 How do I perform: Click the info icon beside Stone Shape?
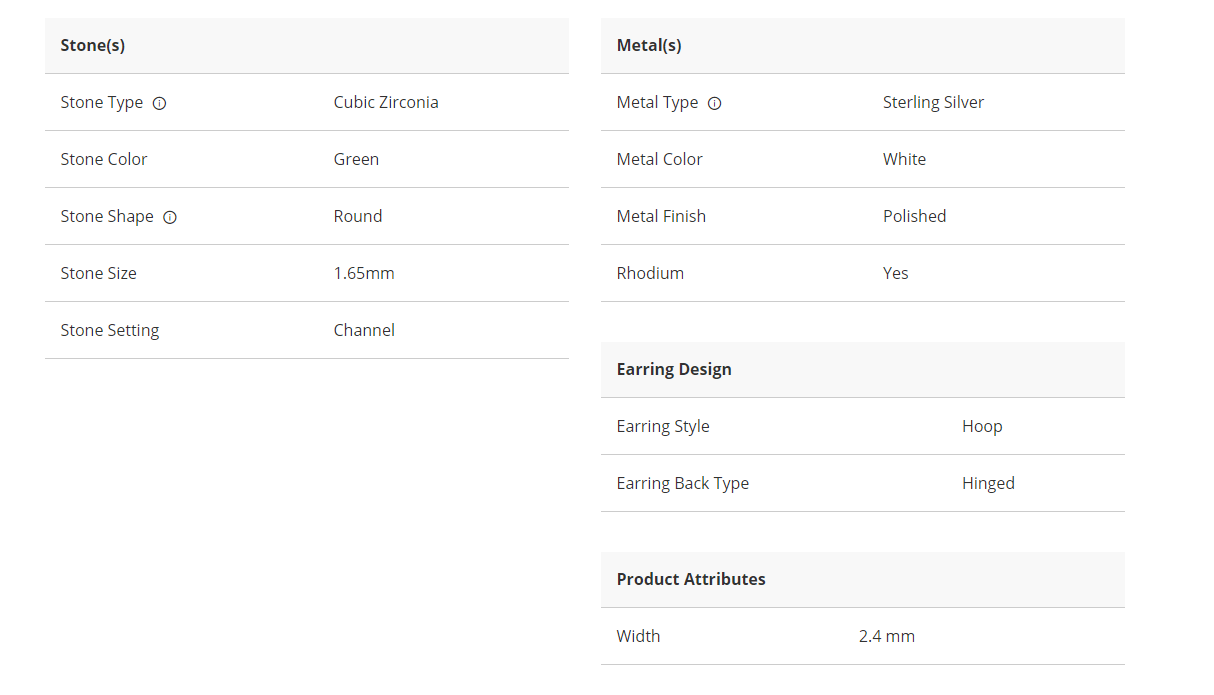click(170, 217)
